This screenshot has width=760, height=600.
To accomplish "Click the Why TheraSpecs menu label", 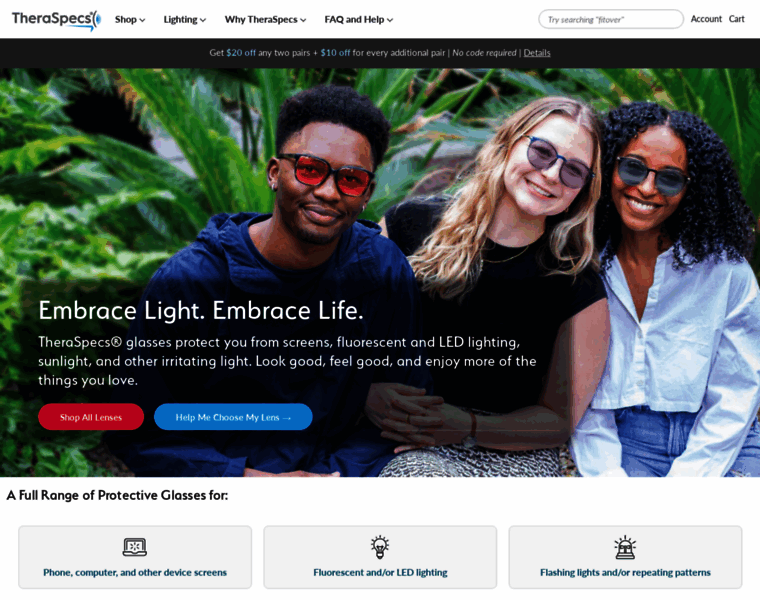I will tap(261, 19).
